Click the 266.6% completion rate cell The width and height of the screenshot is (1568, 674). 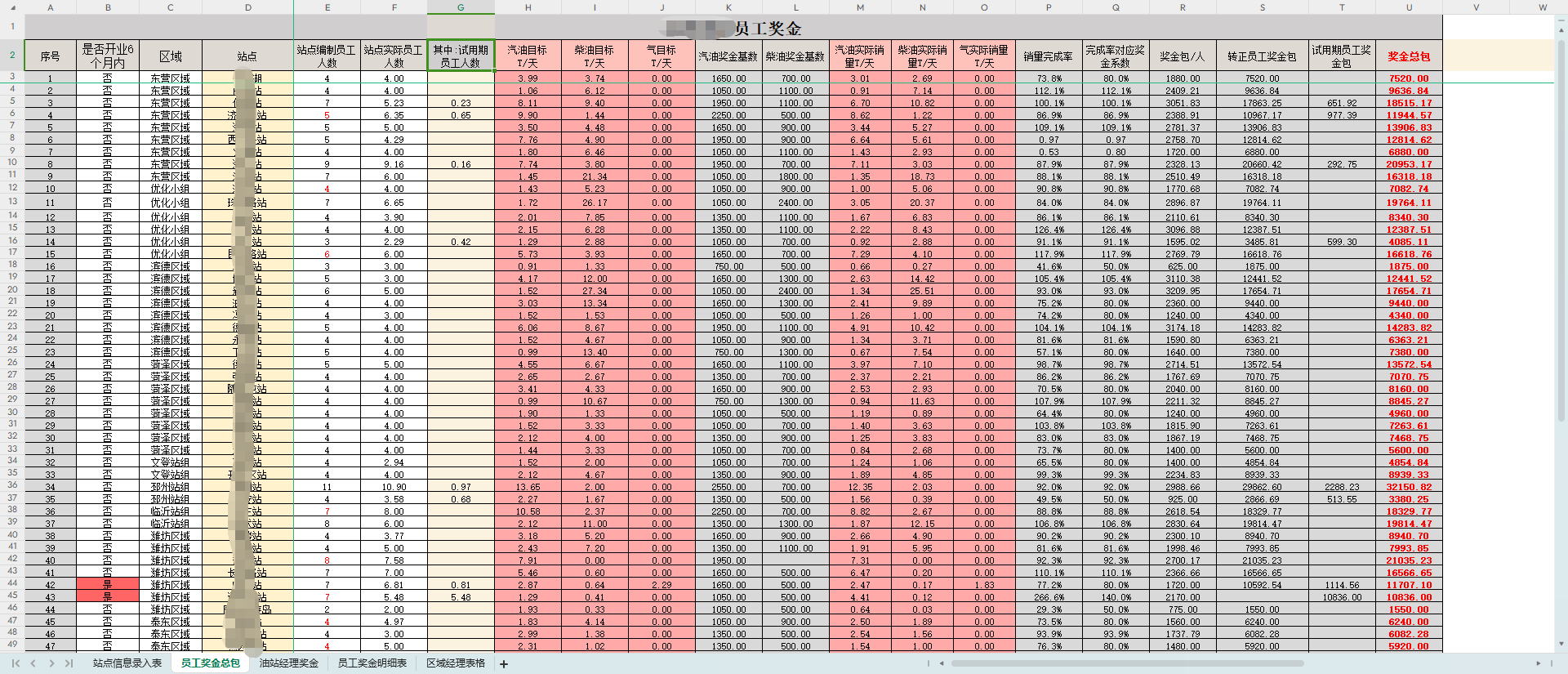point(1049,597)
